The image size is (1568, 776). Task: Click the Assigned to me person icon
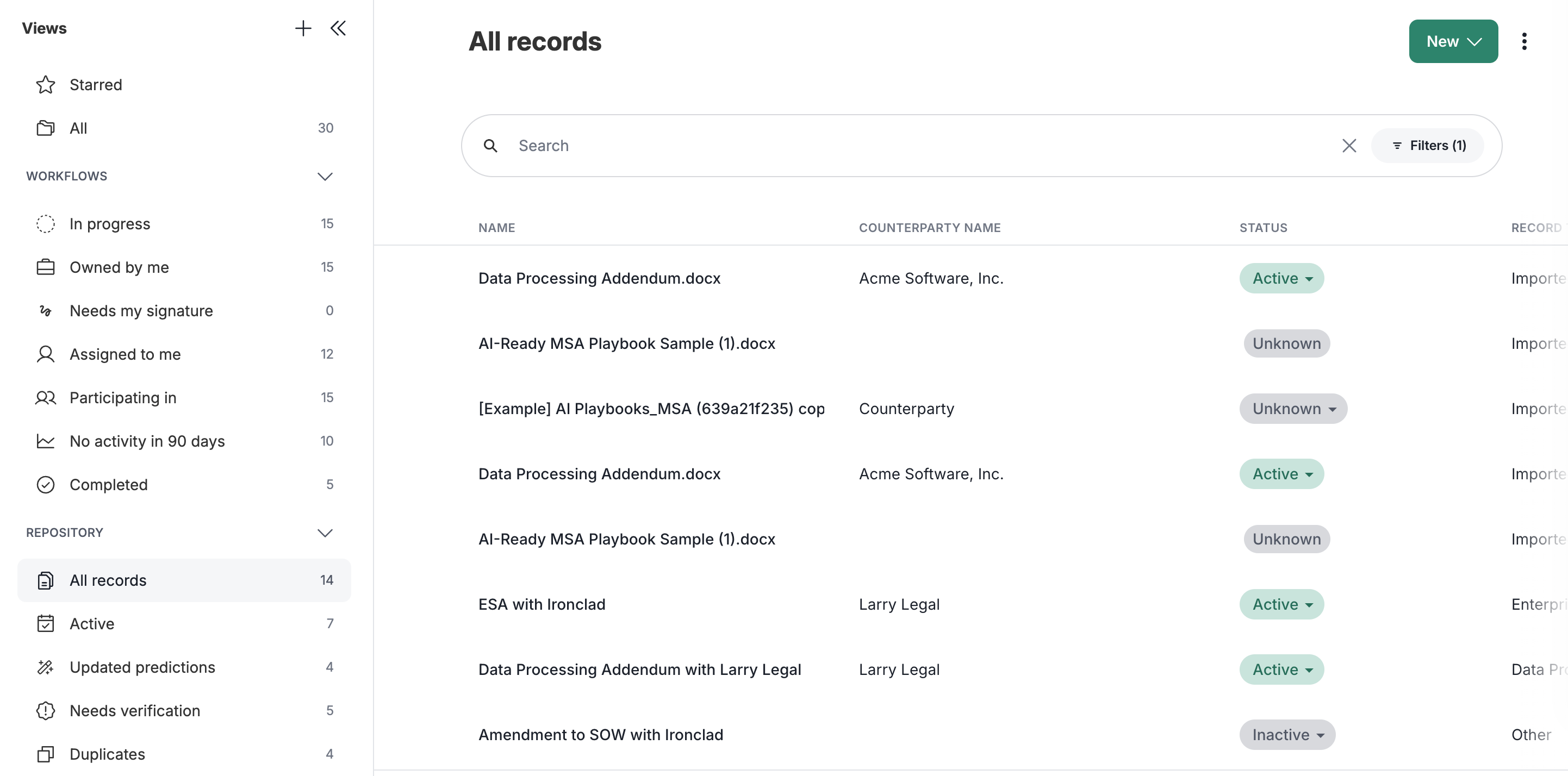click(46, 354)
